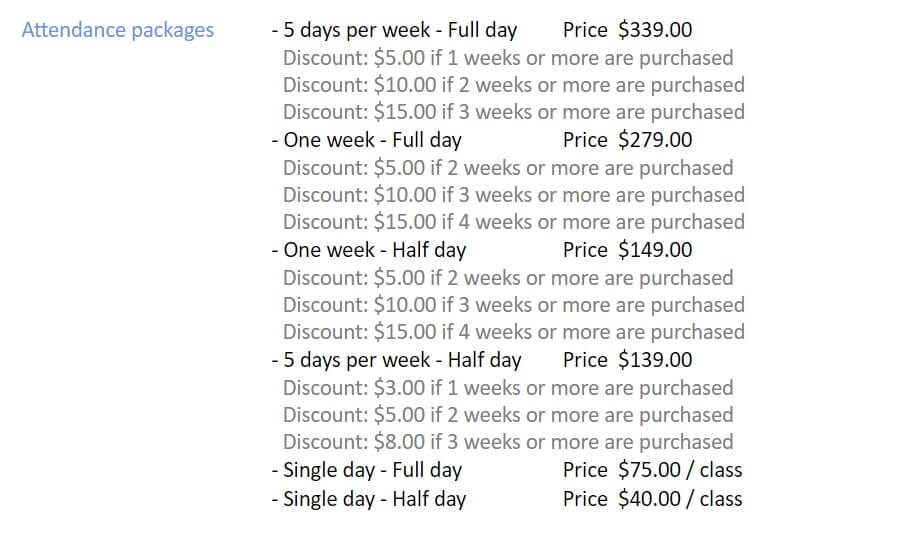The width and height of the screenshot is (898, 550).
Task: Click the $139.00 price
Action: pos(655,360)
